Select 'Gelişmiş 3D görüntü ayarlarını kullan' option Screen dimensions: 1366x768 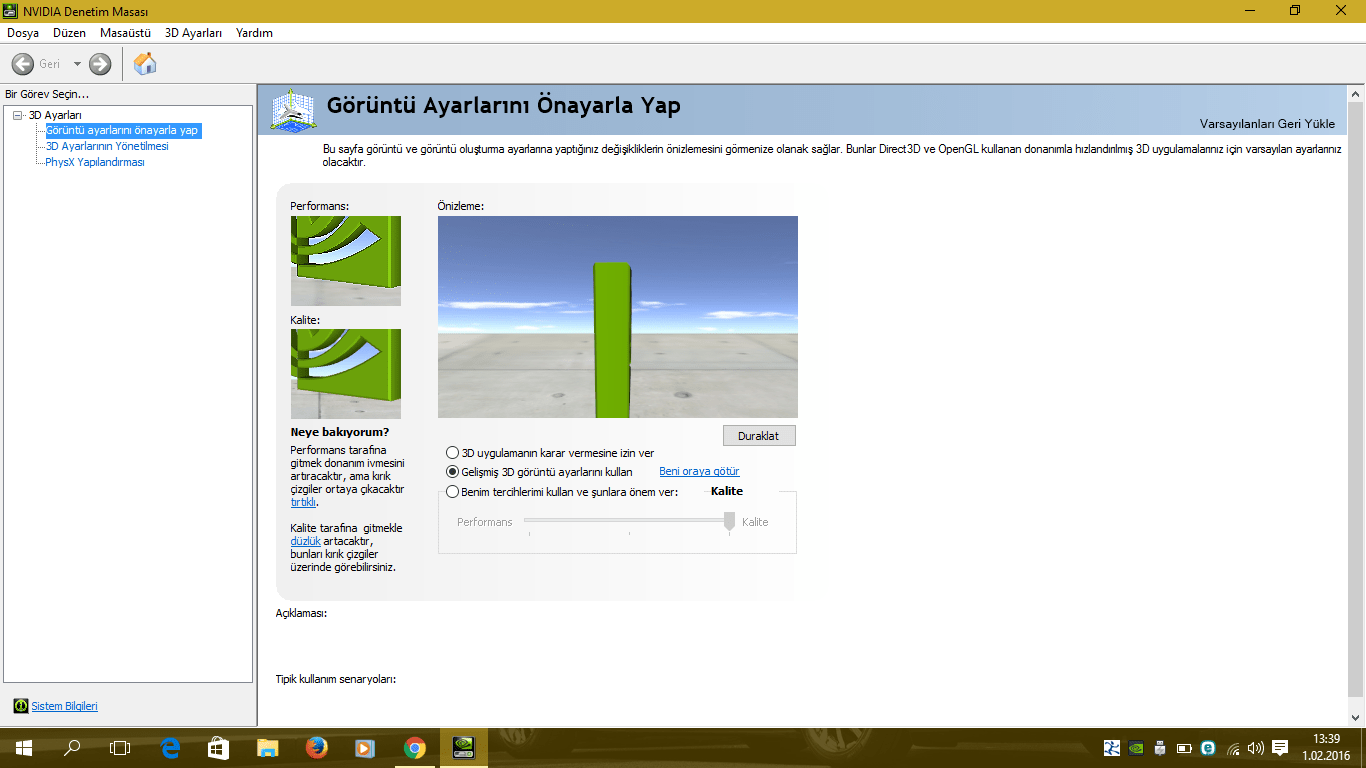click(540, 471)
